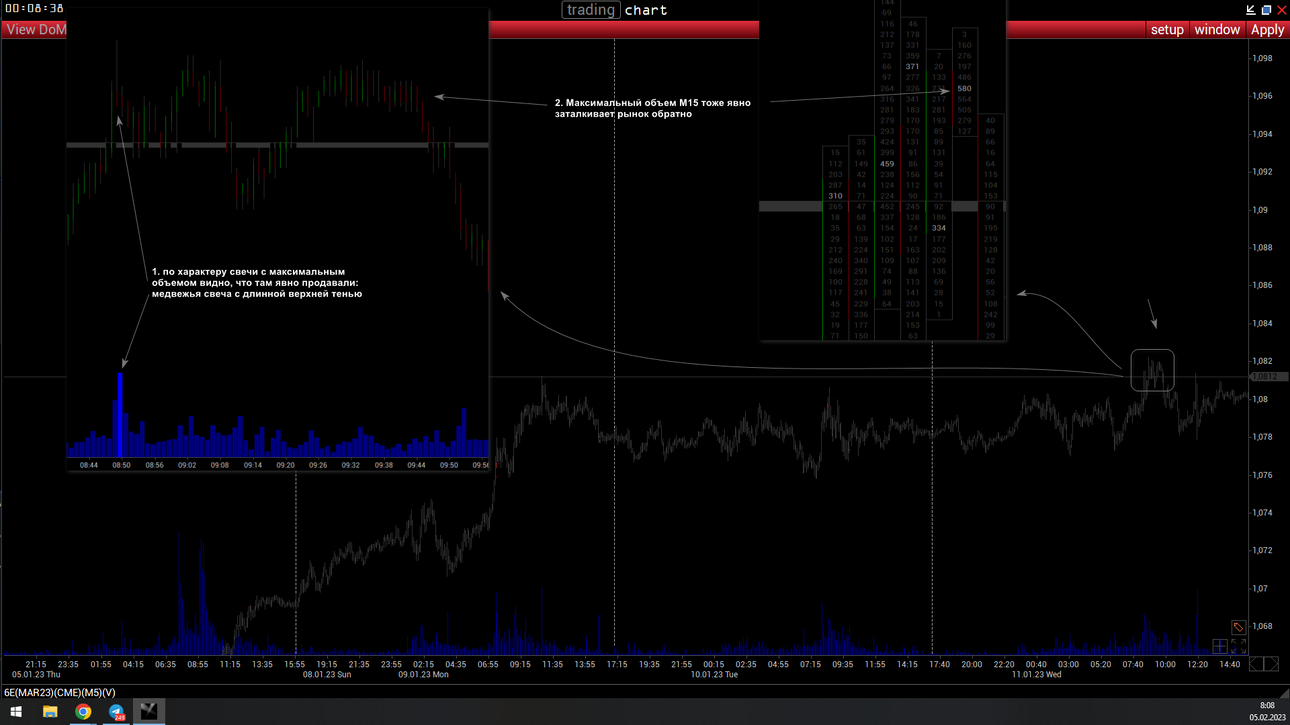Open Google Chrome from the taskbar
Image resolution: width=1290 pixels, height=725 pixels.
[83, 712]
